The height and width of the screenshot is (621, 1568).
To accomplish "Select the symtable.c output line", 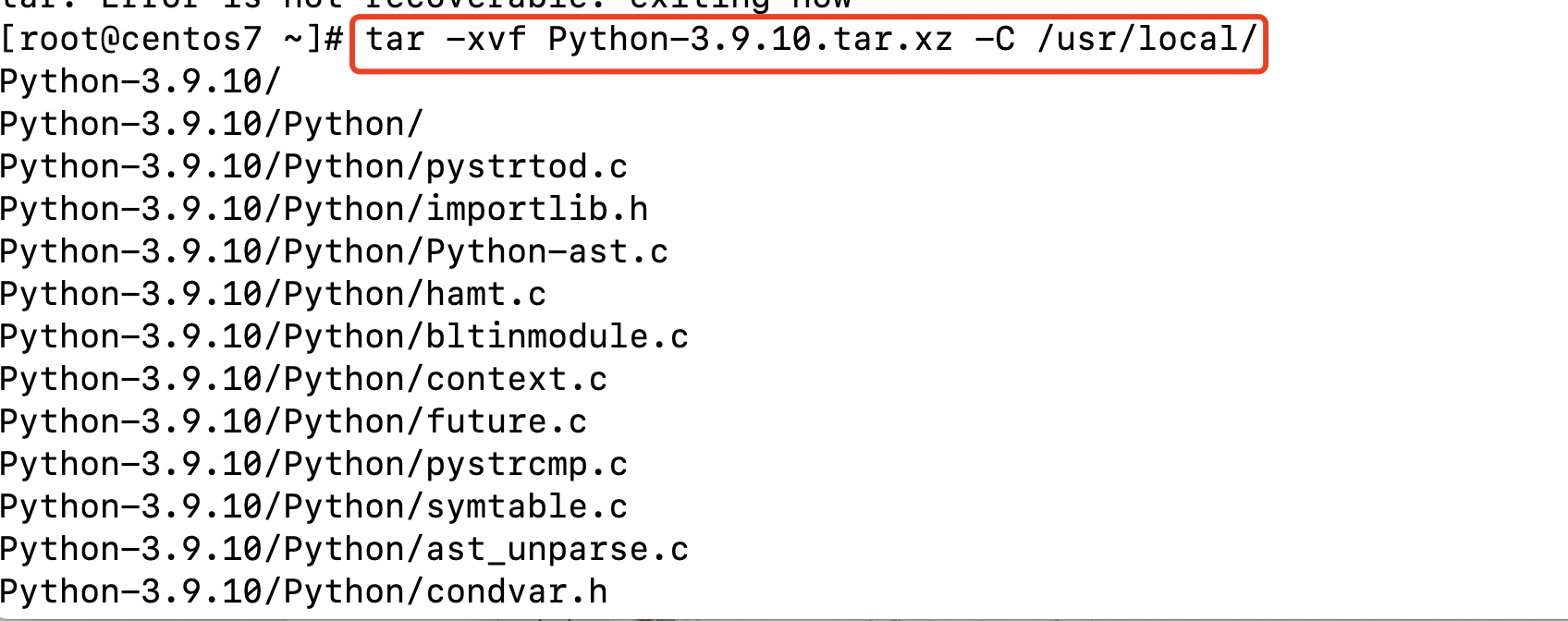I will click(314, 507).
